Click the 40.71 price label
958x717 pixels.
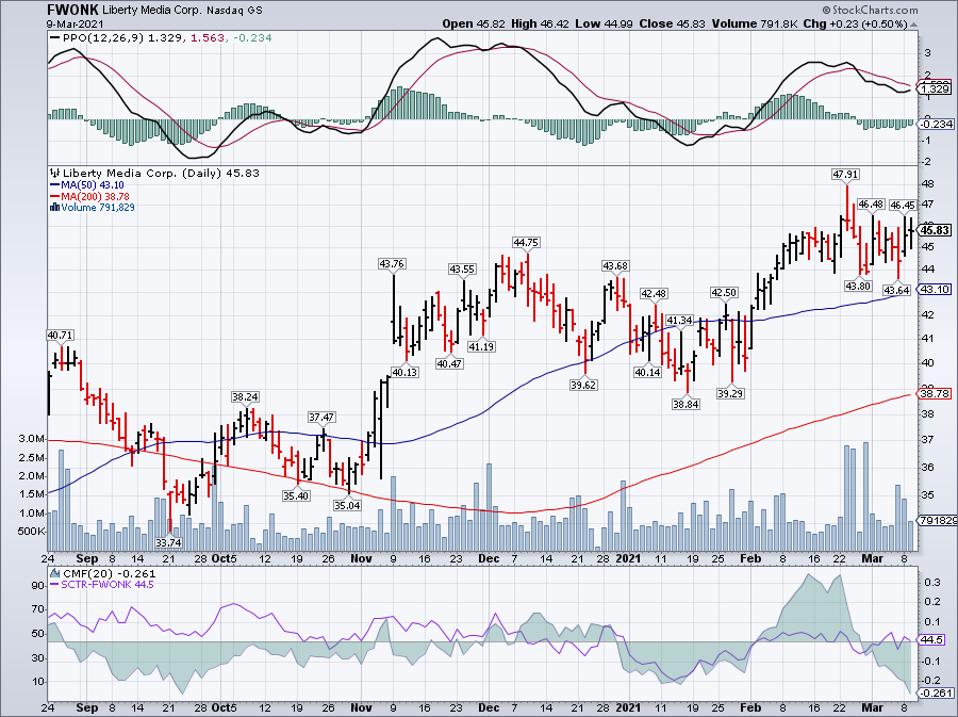(60, 335)
